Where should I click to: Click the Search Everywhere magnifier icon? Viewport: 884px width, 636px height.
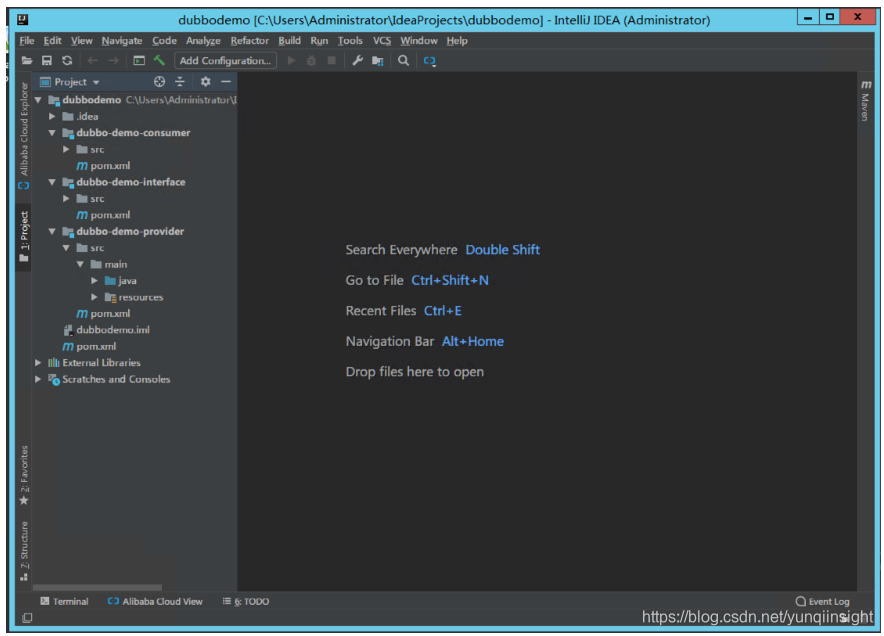(x=403, y=61)
